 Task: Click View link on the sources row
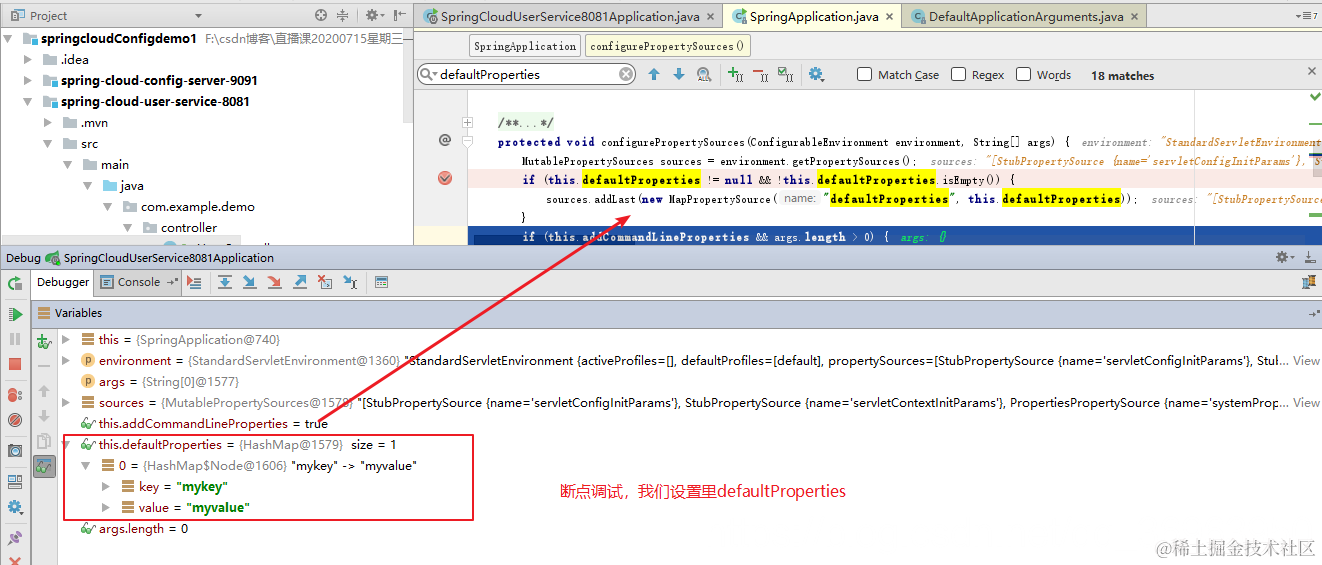point(1306,403)
